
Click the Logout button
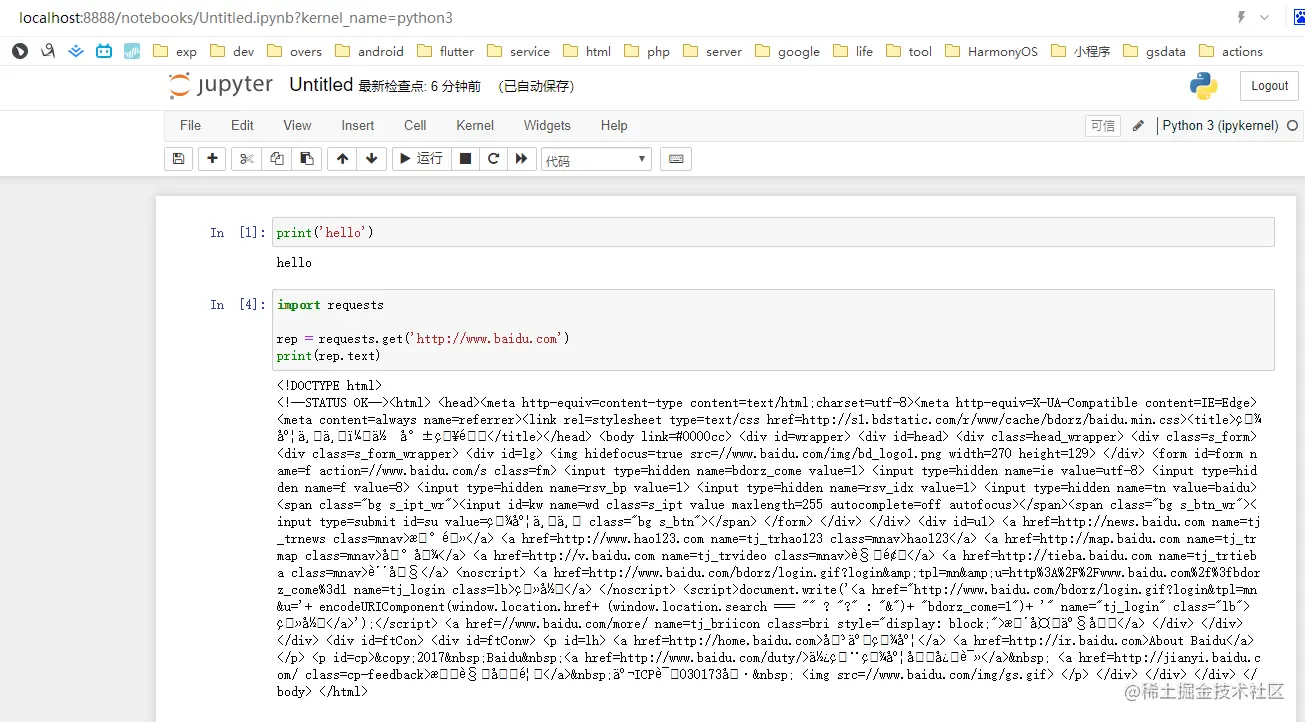coord(1269,86)
